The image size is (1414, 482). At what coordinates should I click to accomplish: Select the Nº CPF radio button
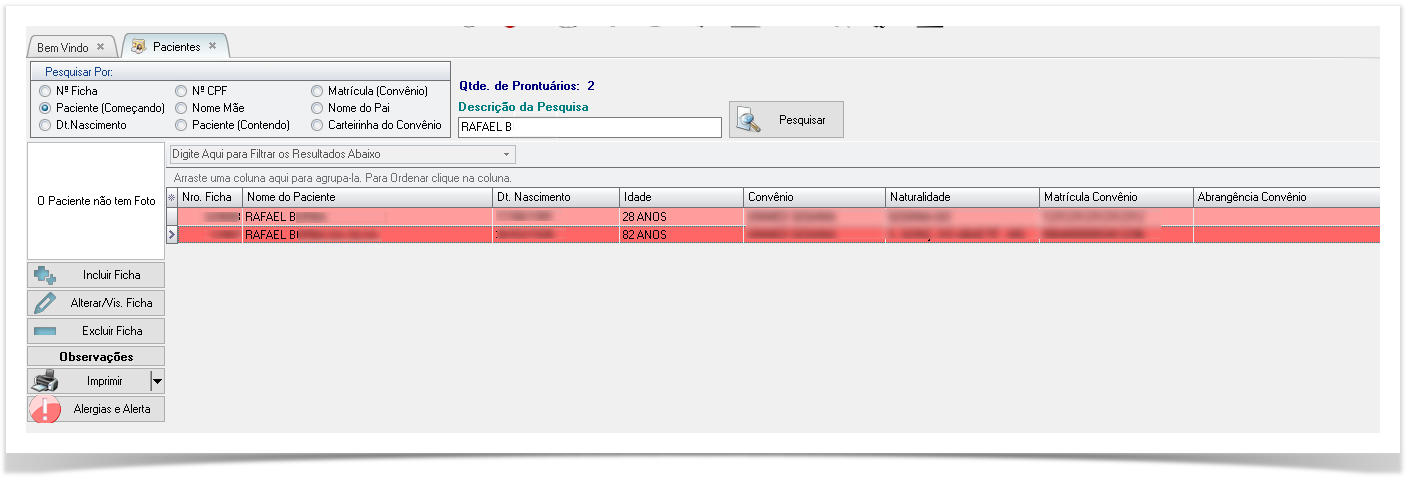tap(181, 91)
